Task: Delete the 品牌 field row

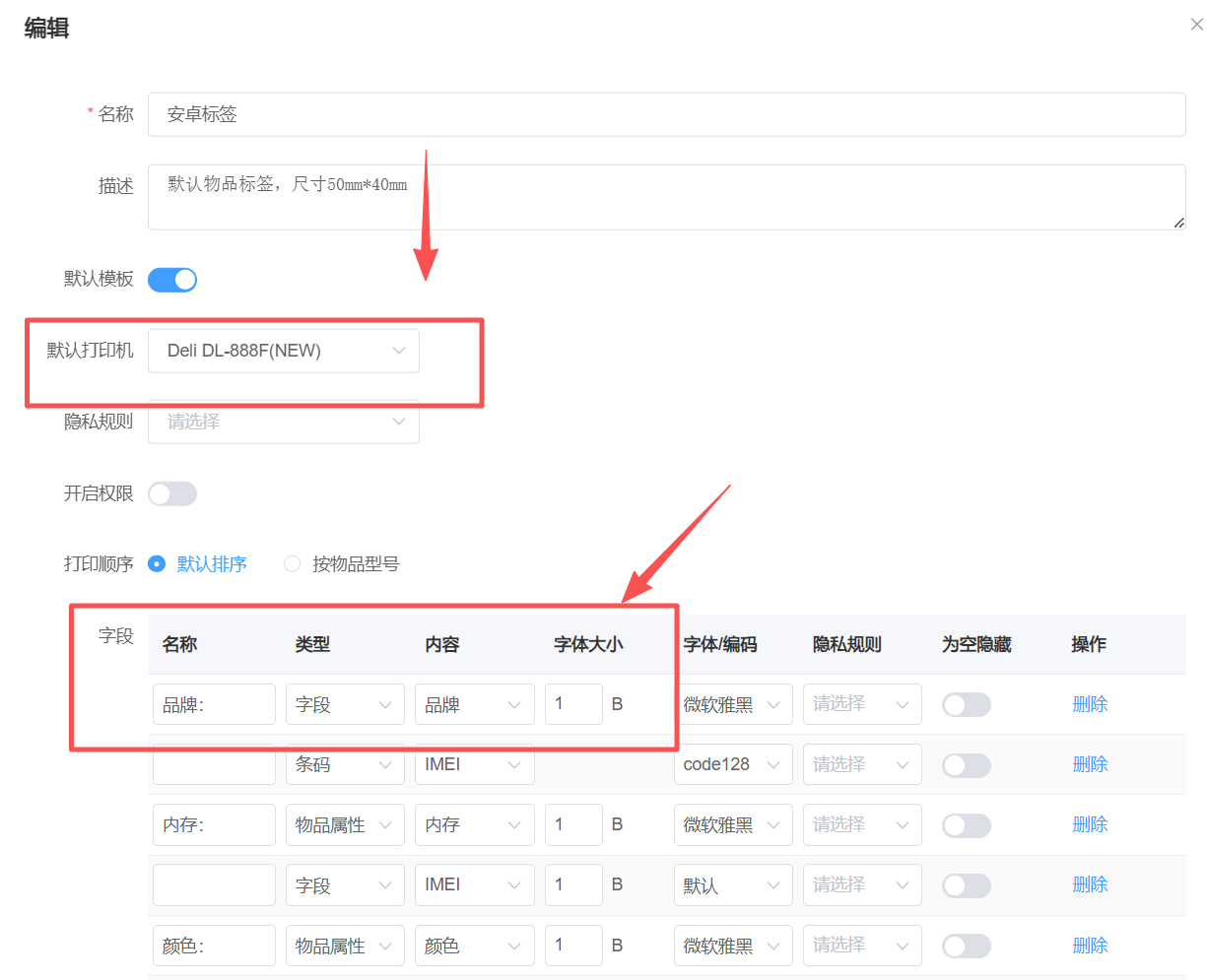Action: pyautogui.click(x=1090, y=704)
